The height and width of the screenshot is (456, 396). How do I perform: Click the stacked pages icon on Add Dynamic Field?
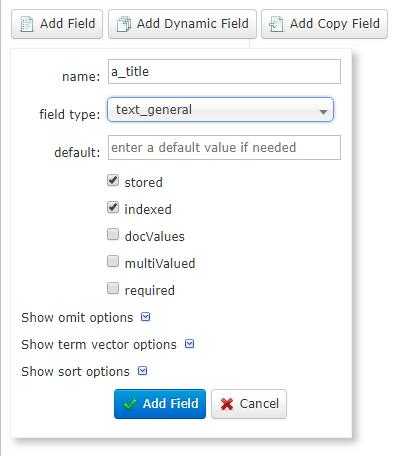tap(123, 24)
